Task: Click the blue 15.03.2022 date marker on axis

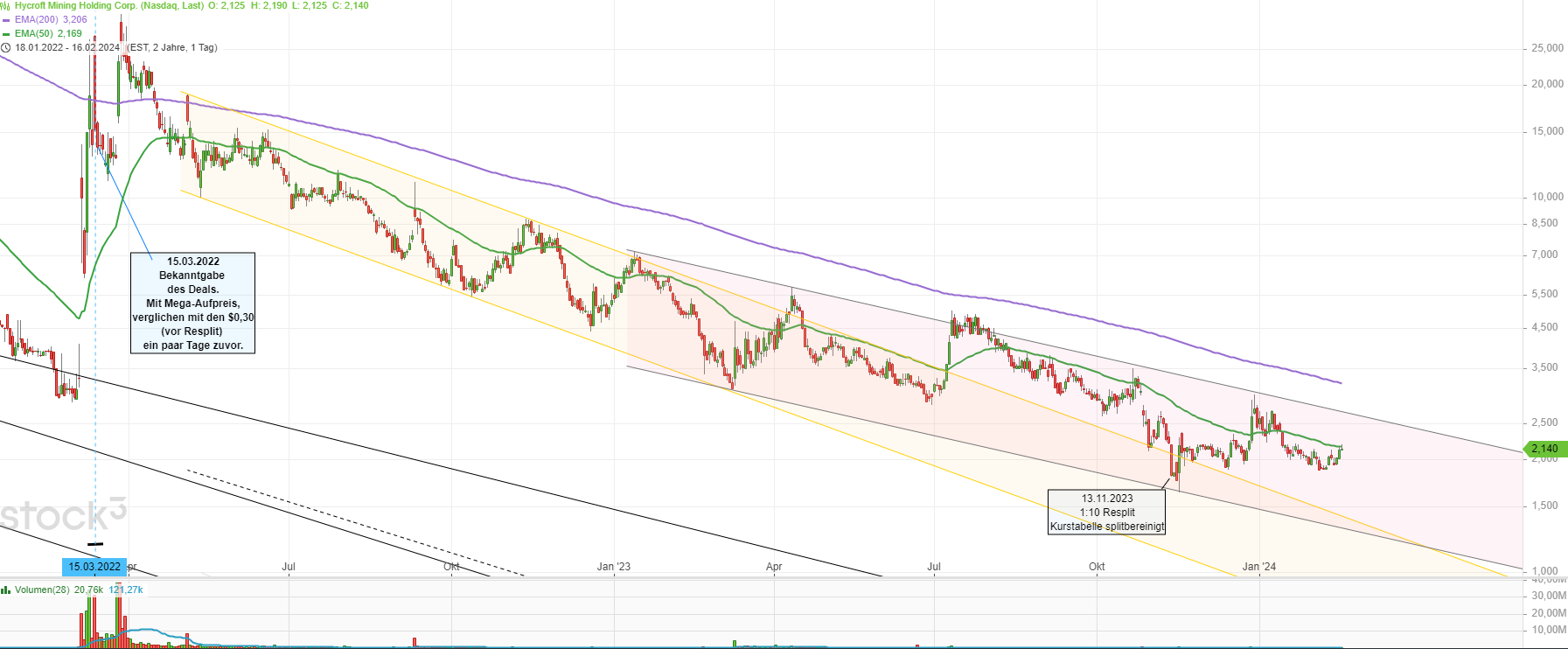Action: pyautogui.click(x=94, y=567)
